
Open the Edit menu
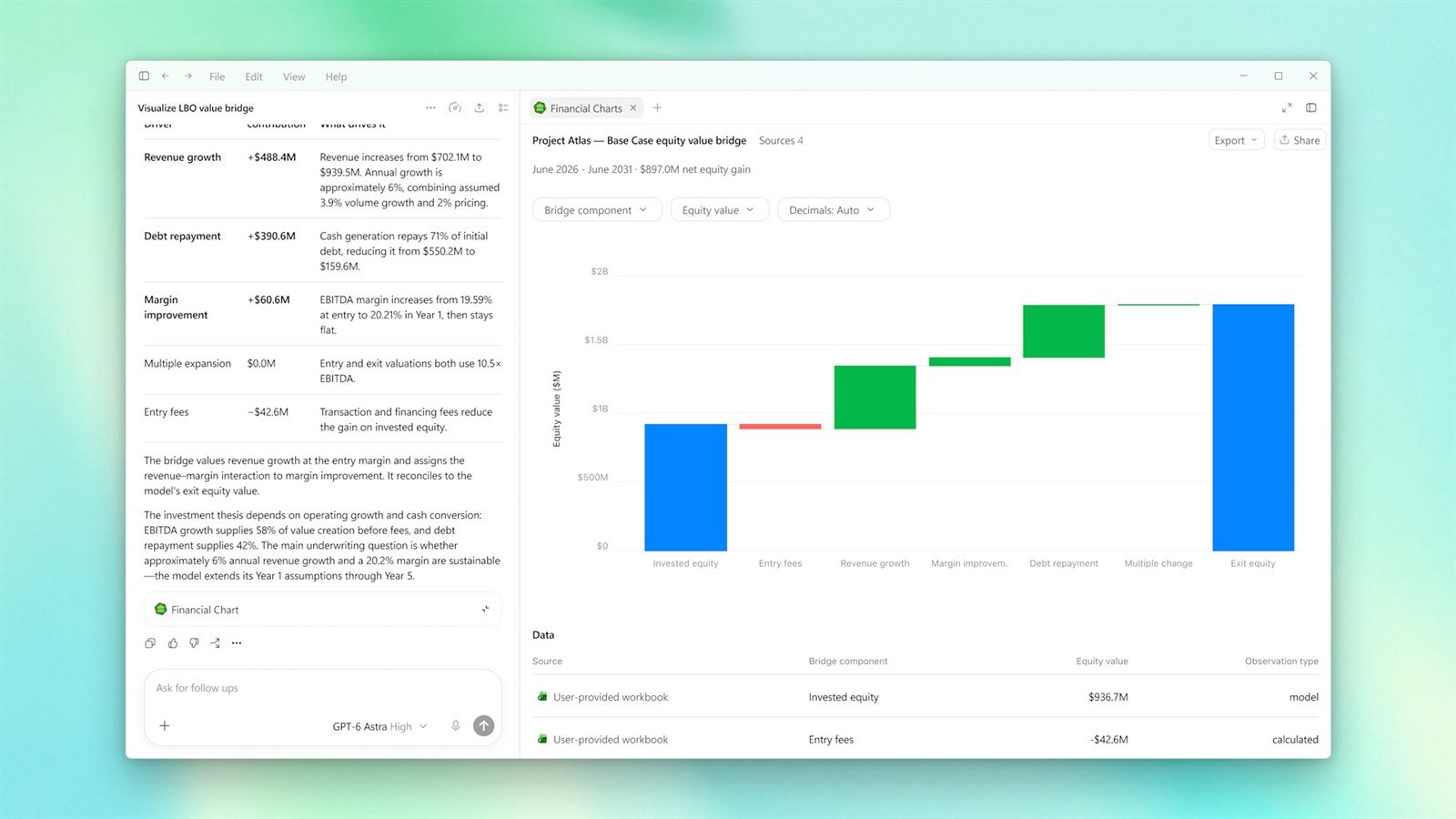(254, 77)
